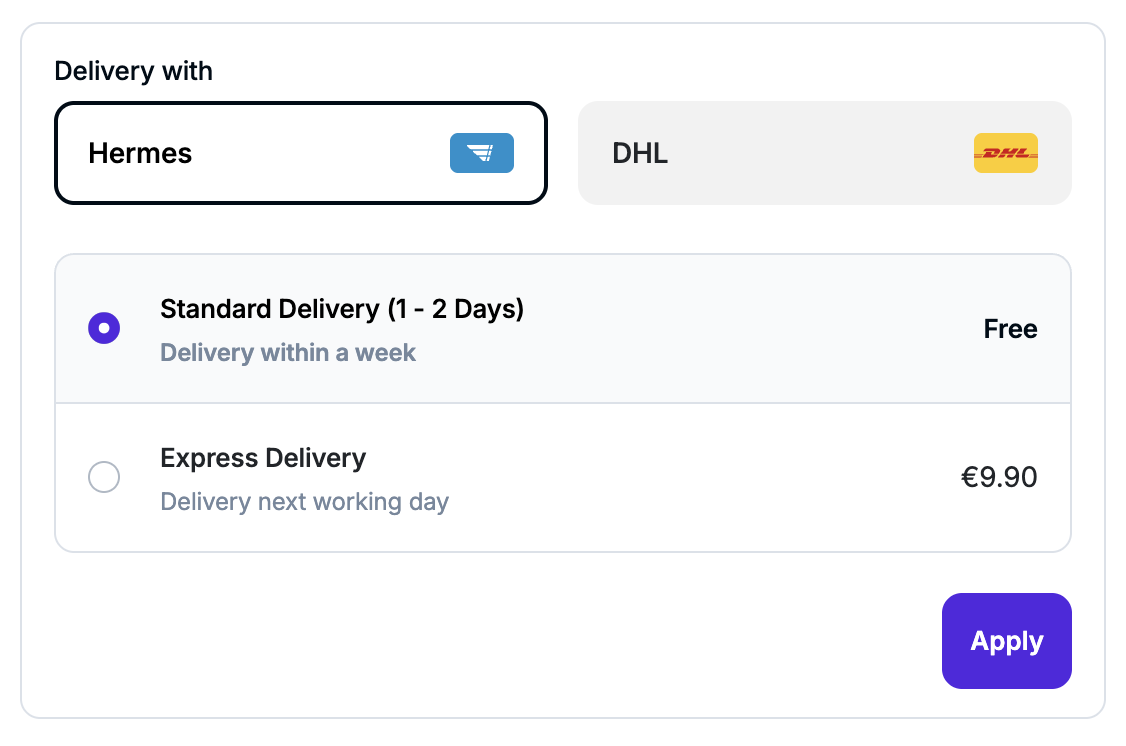Click the €9.90 express price
Viewport: 1126px width, 746px height.
(998, 477)
